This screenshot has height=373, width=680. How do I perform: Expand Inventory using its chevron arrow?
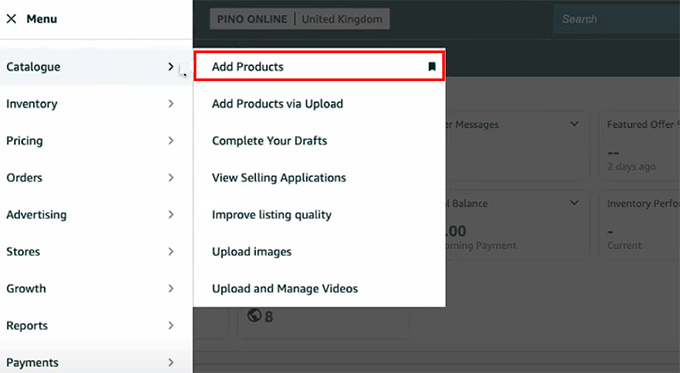click(171, 104)
